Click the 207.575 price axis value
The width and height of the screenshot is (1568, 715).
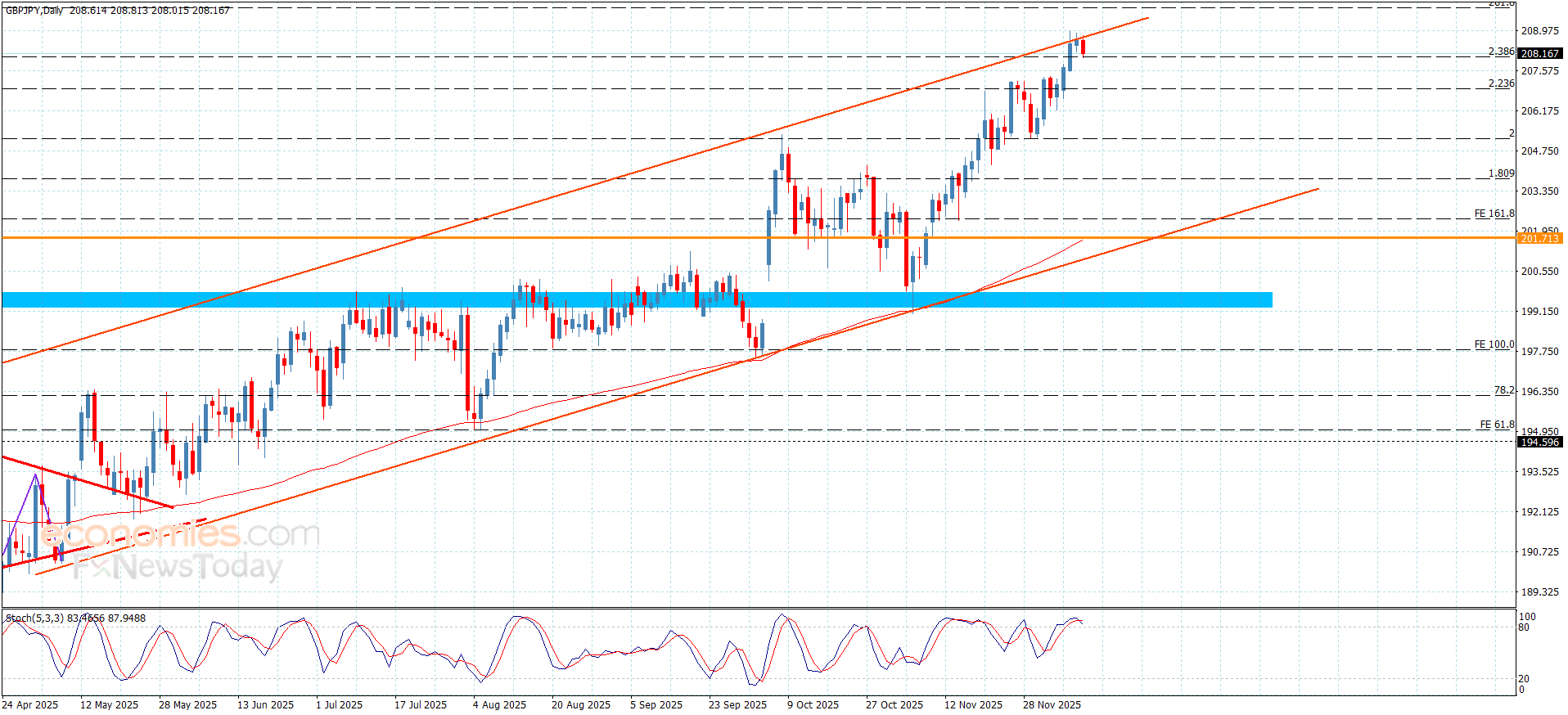[x=1539, y=71]
